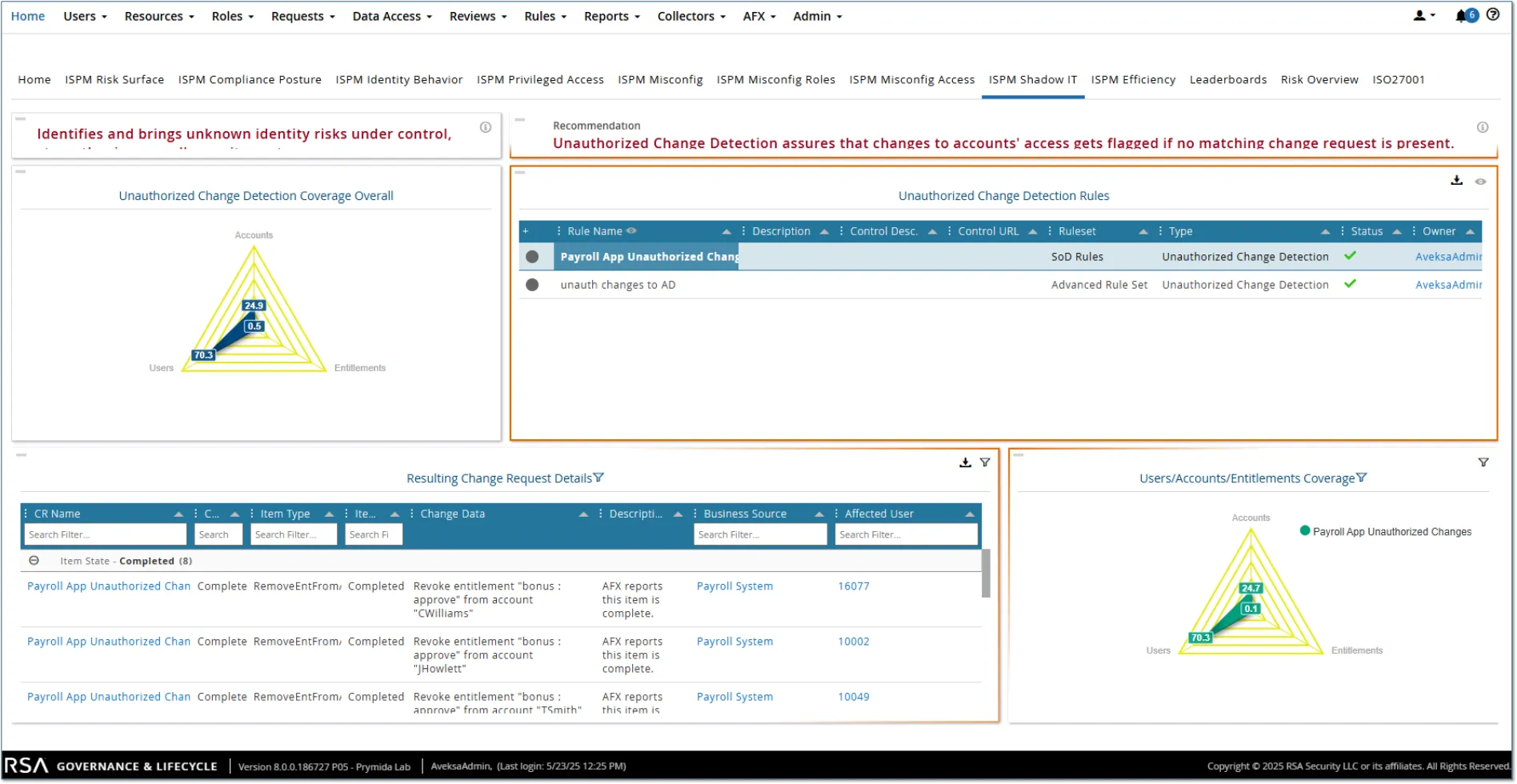Collapse the Item State Completed group
Screen dimensions: 1517x784
34,562
